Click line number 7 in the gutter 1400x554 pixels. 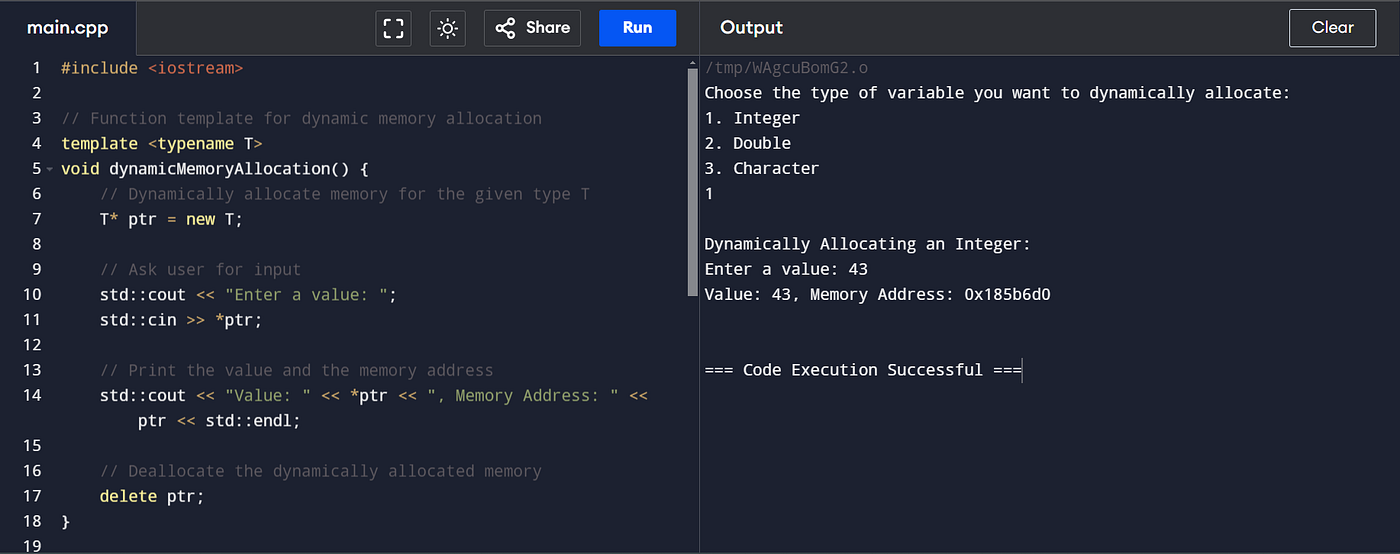click(x=36, y=219)
